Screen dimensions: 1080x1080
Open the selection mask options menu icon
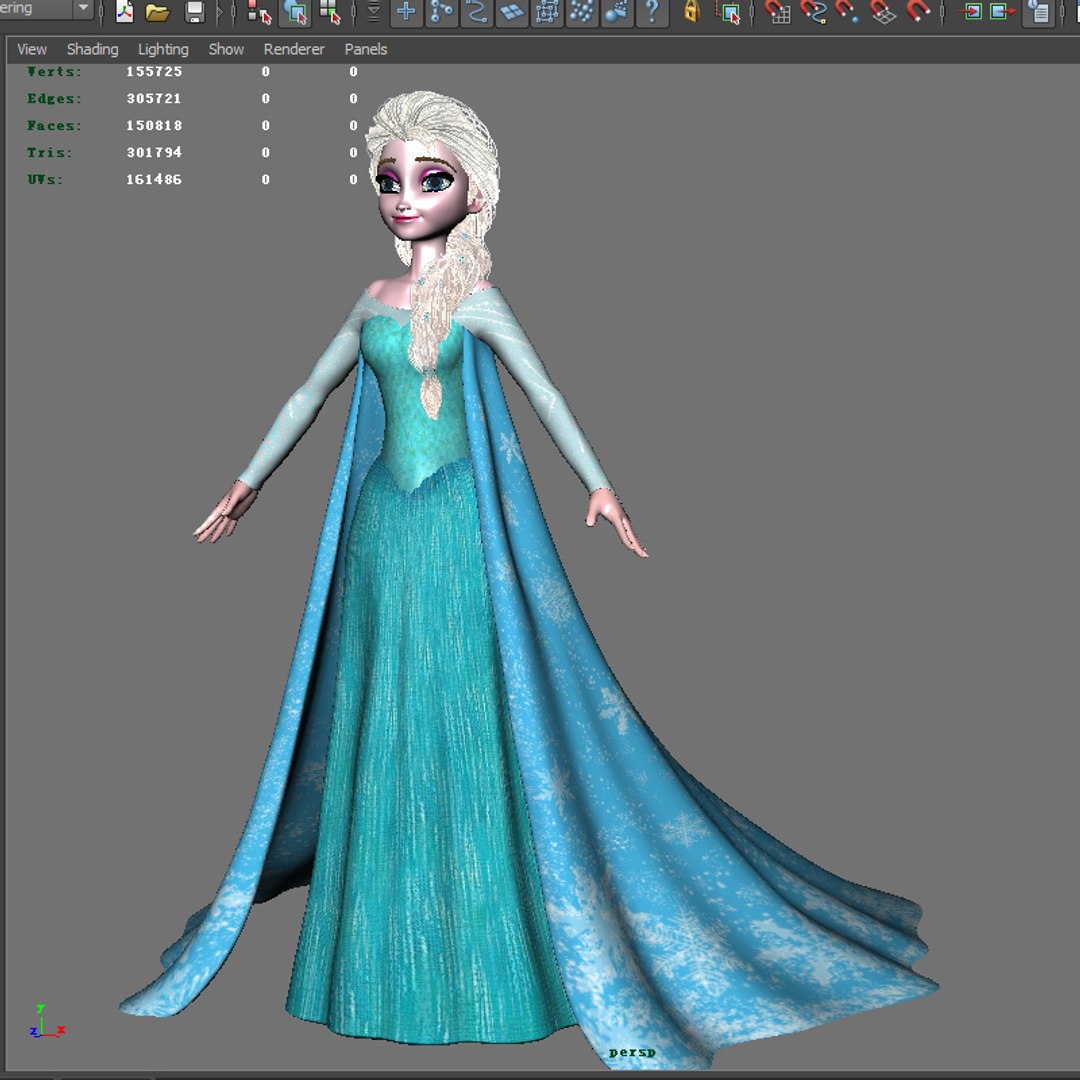coord(373,11)
